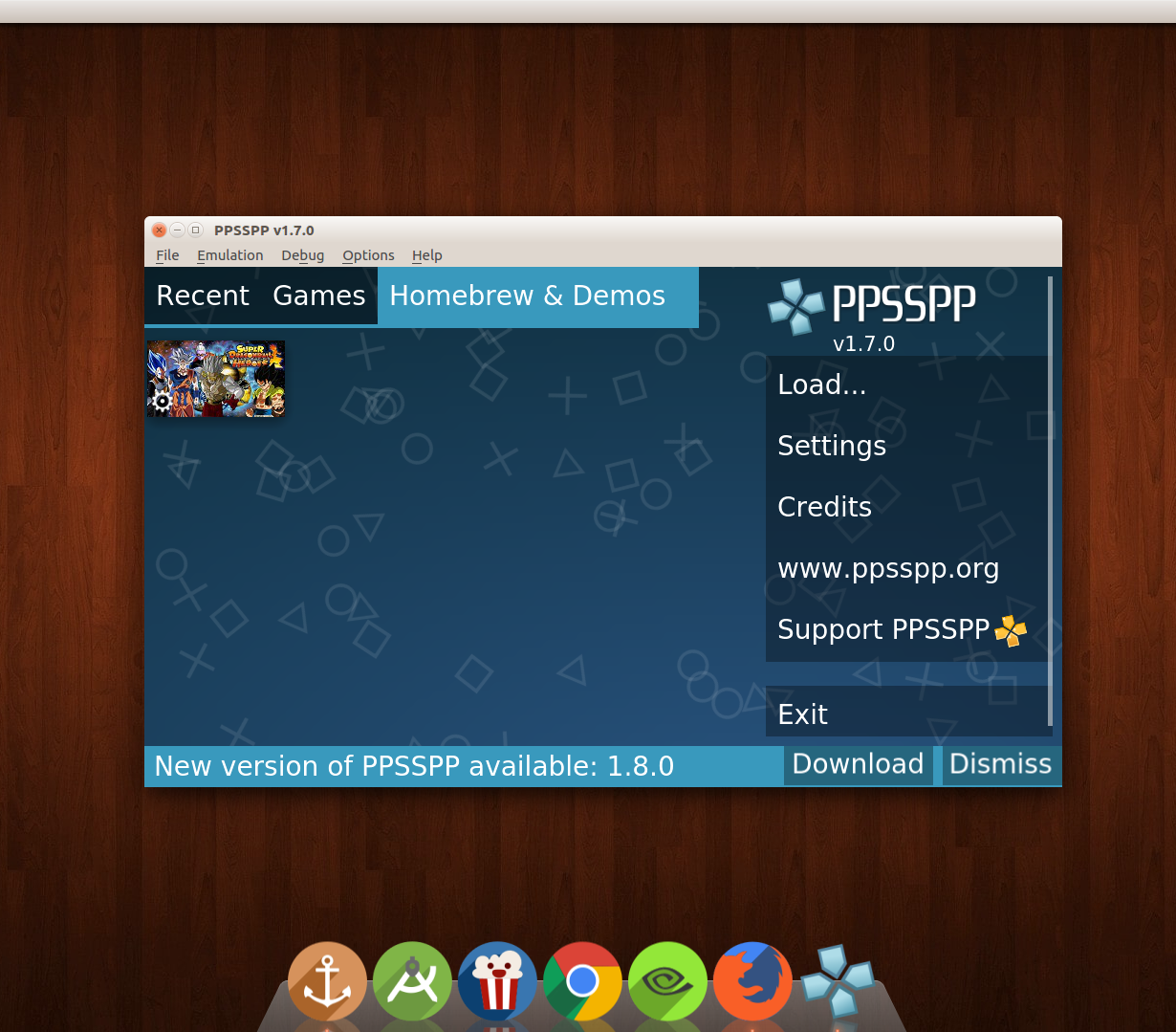Viewport: 1176px width, 1032px height.
Task: Open the Options menu
Action: coord(368,255)
